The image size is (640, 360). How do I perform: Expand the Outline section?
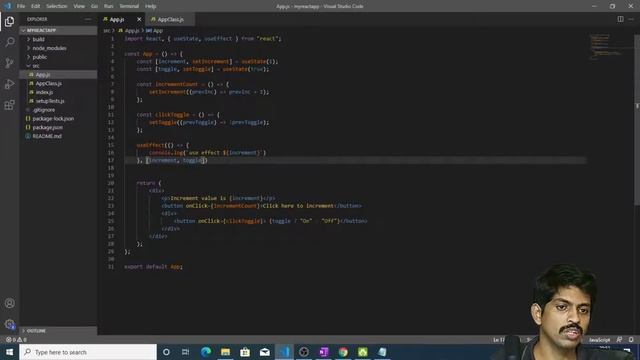click(x=58, y=331)
